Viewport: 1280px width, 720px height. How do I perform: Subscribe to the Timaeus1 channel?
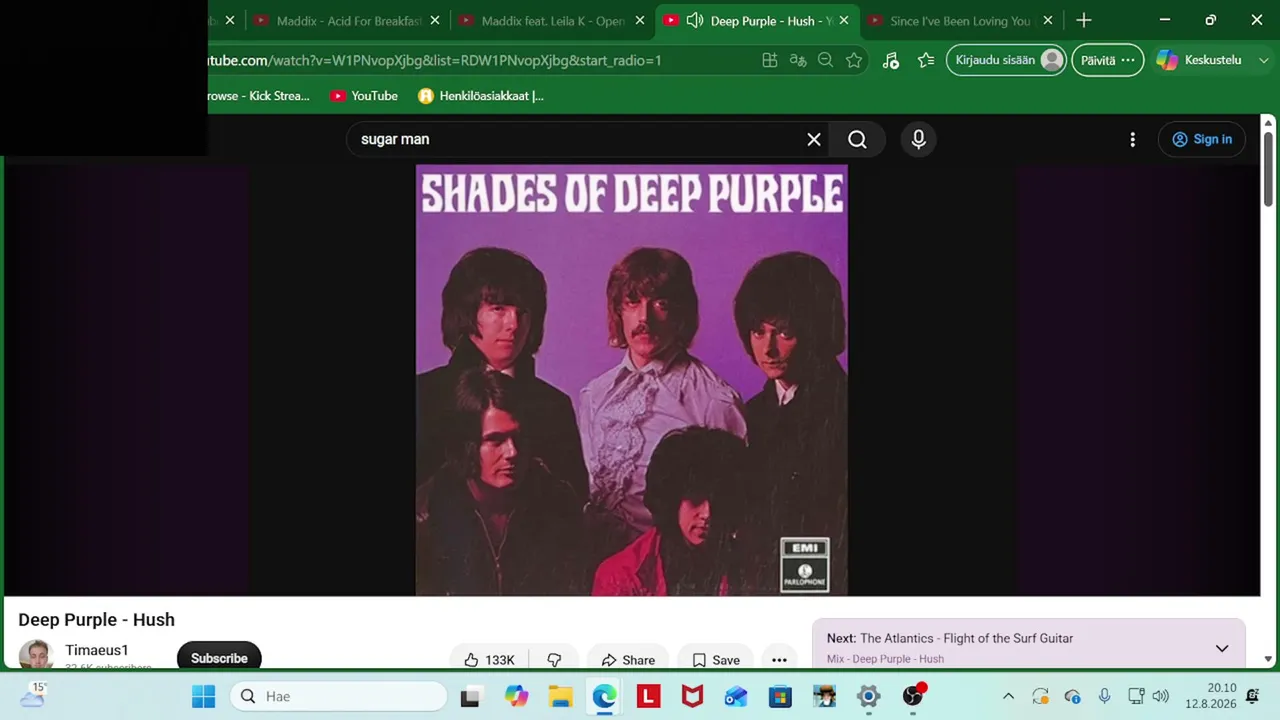(219, 658)
